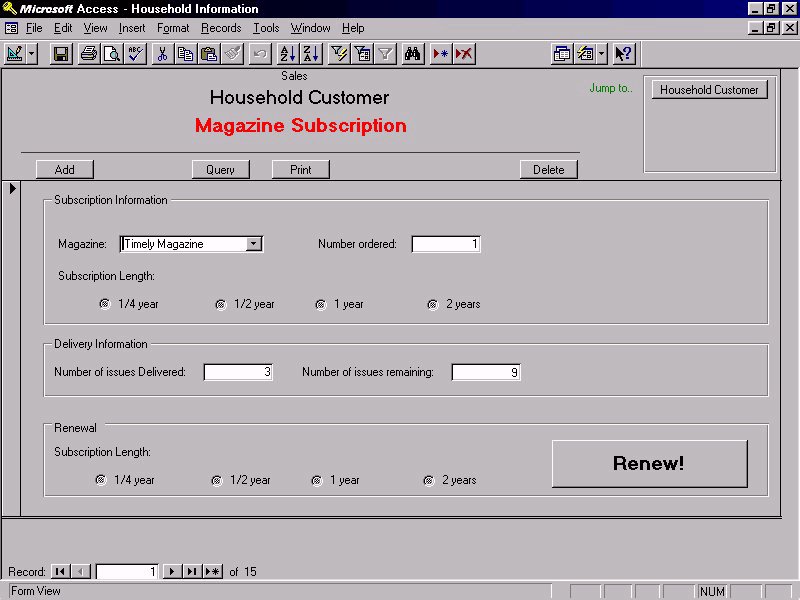Select subscription 1/4 year radio

[105, 304]
